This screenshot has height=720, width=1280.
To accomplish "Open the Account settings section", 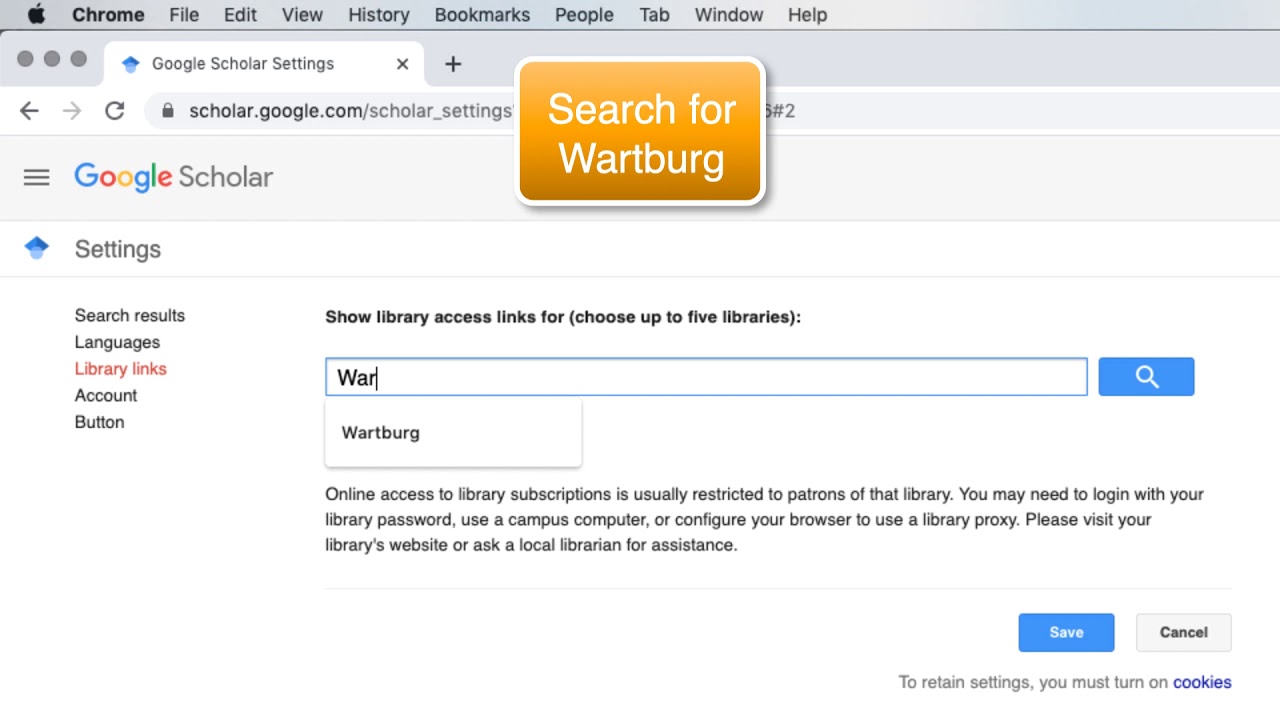I will pyautogui.click(x=106, y=395).
